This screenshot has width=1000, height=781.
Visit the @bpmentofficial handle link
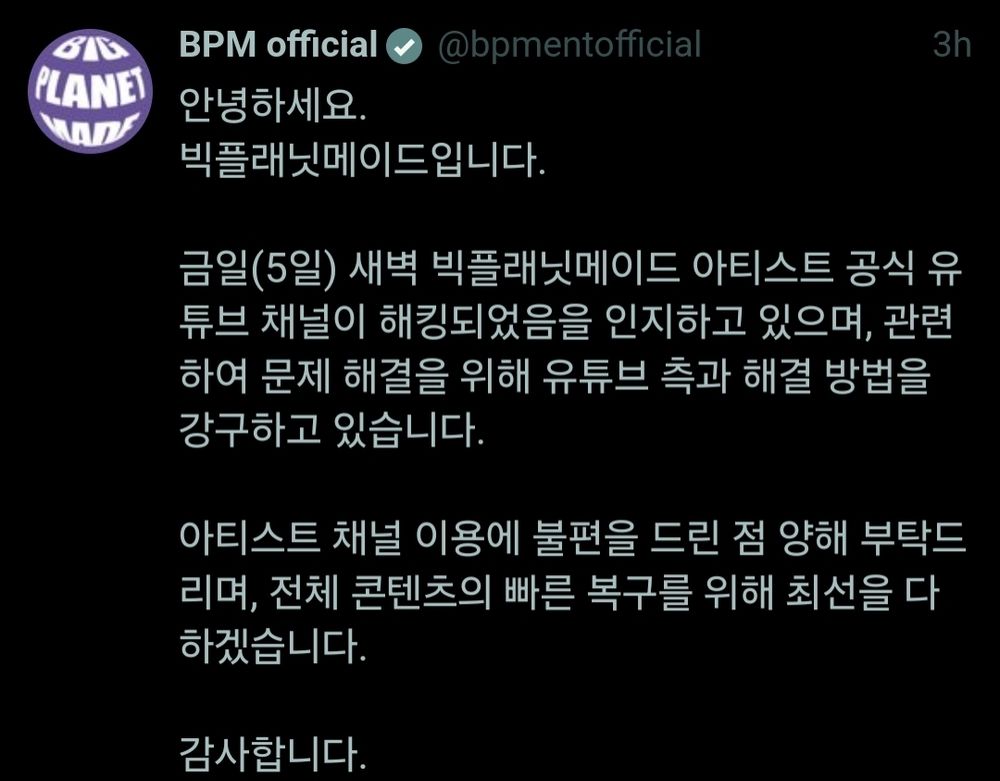coord(570,46)
